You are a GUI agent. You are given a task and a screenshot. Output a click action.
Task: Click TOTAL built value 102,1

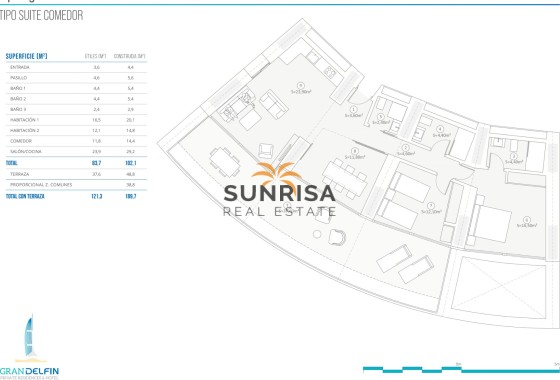pos(131,163)
